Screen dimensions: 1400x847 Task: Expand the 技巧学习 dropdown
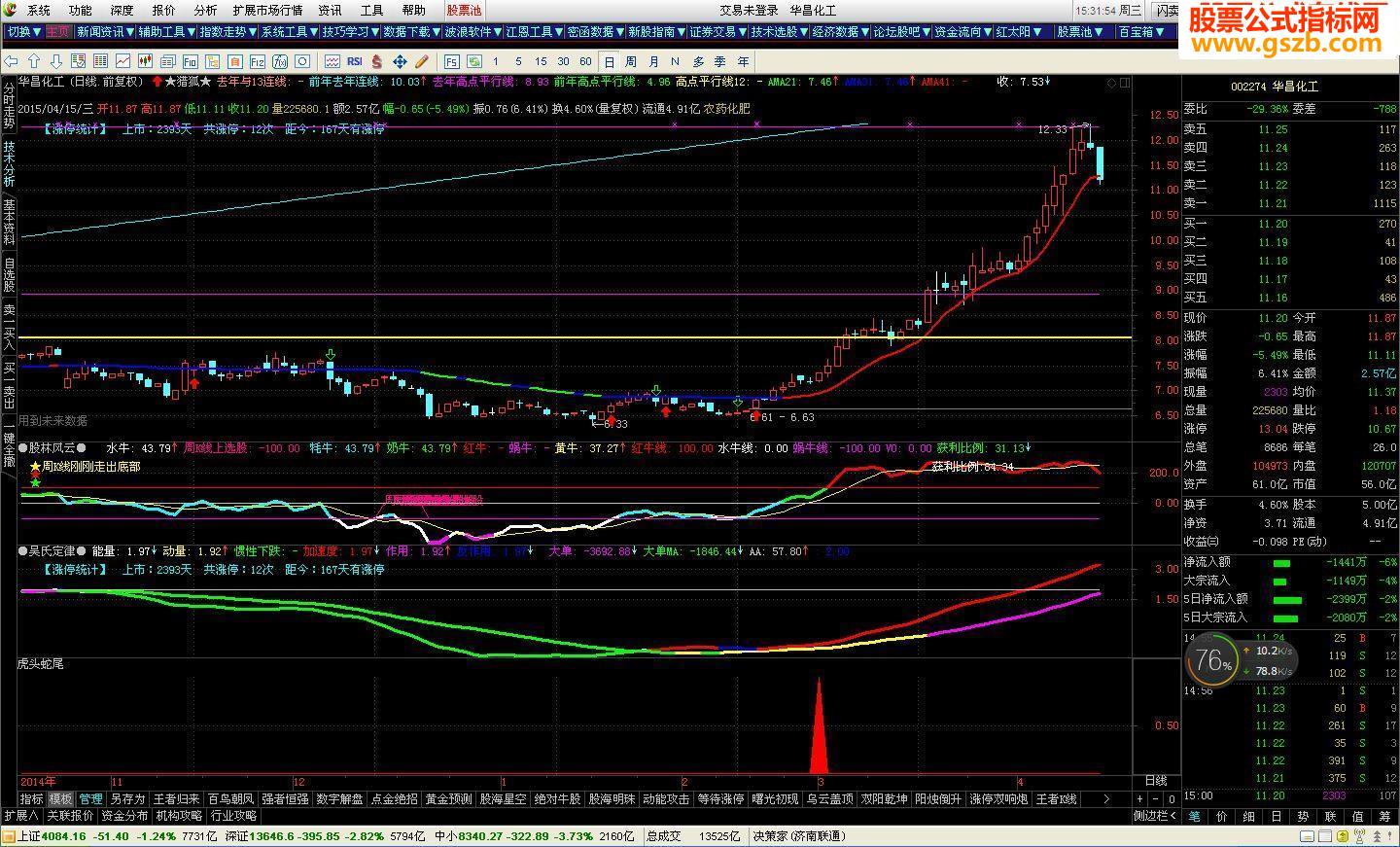click(x=350, y=31)
